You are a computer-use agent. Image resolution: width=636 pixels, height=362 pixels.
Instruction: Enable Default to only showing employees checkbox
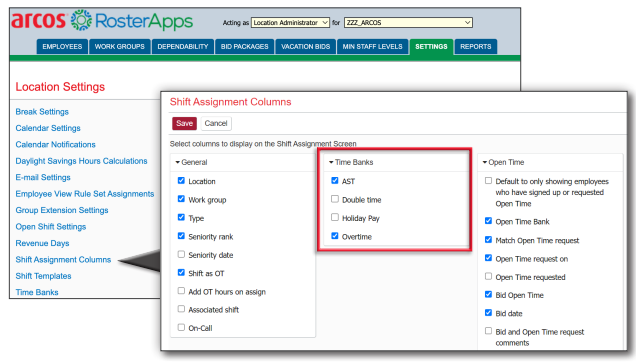(488, 181)
